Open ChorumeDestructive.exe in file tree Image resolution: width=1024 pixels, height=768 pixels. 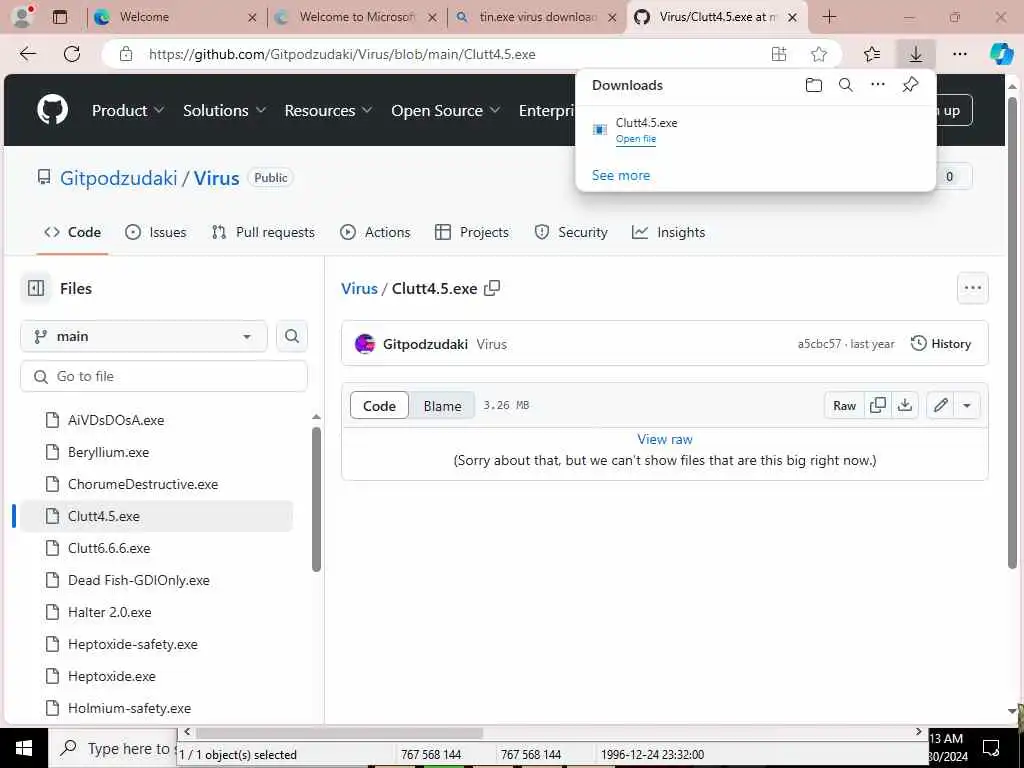[143, 484]
